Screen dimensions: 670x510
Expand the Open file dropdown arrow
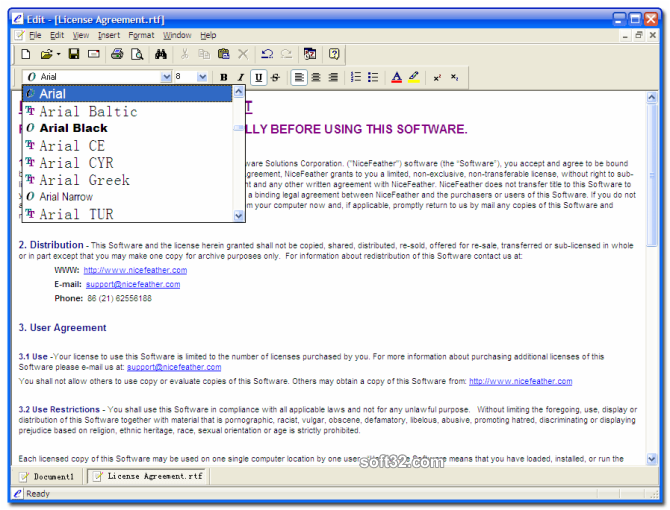tap(59, 54)
